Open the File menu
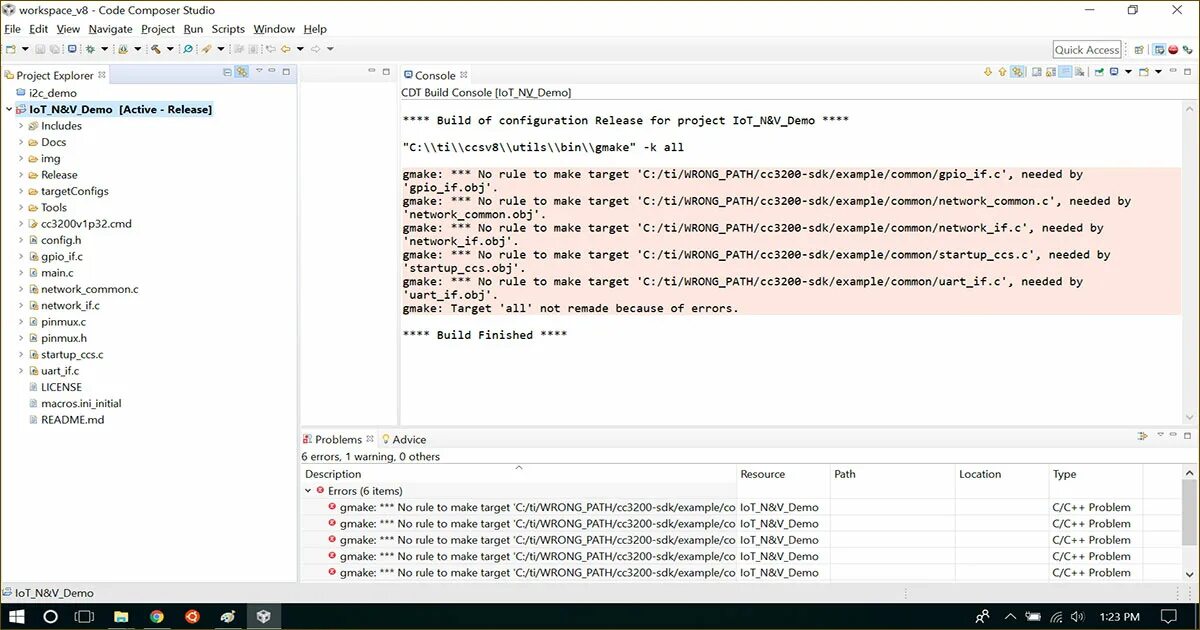The height and width of the screenshot is (630, 1200). coord(12,29)
